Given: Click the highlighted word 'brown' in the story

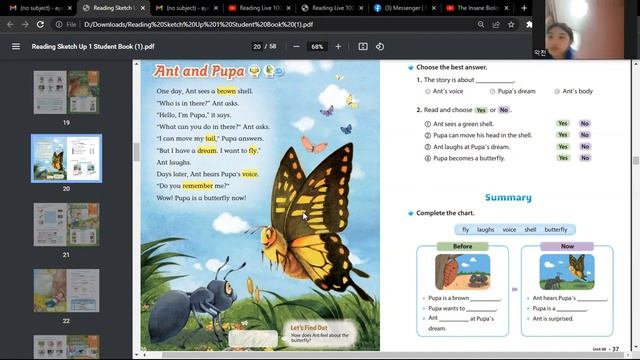Looking at the screenshot, I should click(226, 91).
